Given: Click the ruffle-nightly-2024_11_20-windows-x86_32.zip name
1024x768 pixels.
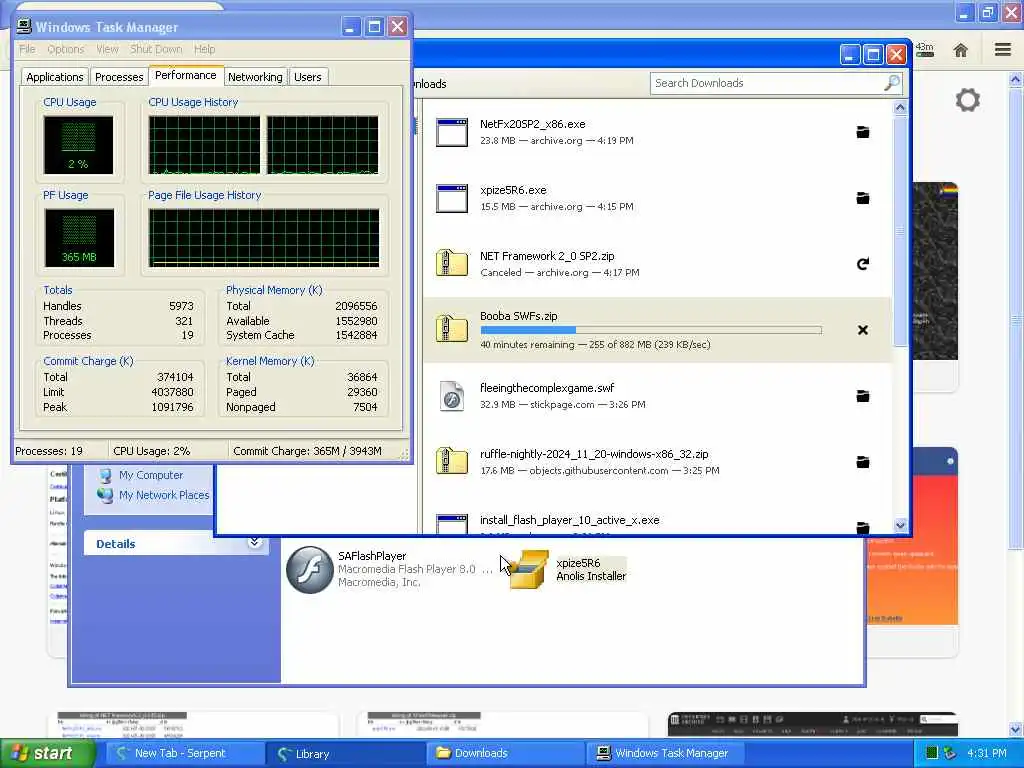Looking at the screenshot, I should [594, 454].
